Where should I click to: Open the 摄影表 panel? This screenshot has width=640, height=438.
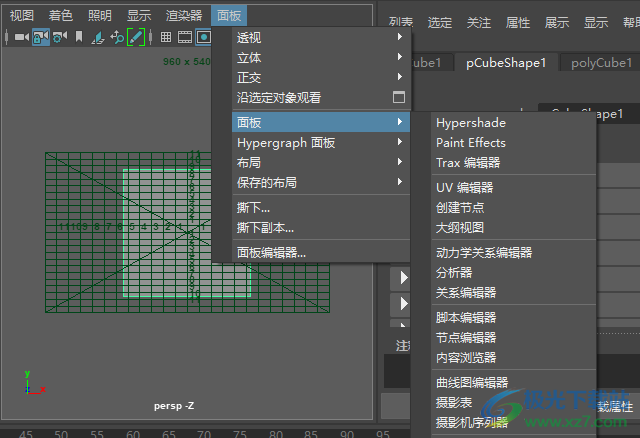513,402
